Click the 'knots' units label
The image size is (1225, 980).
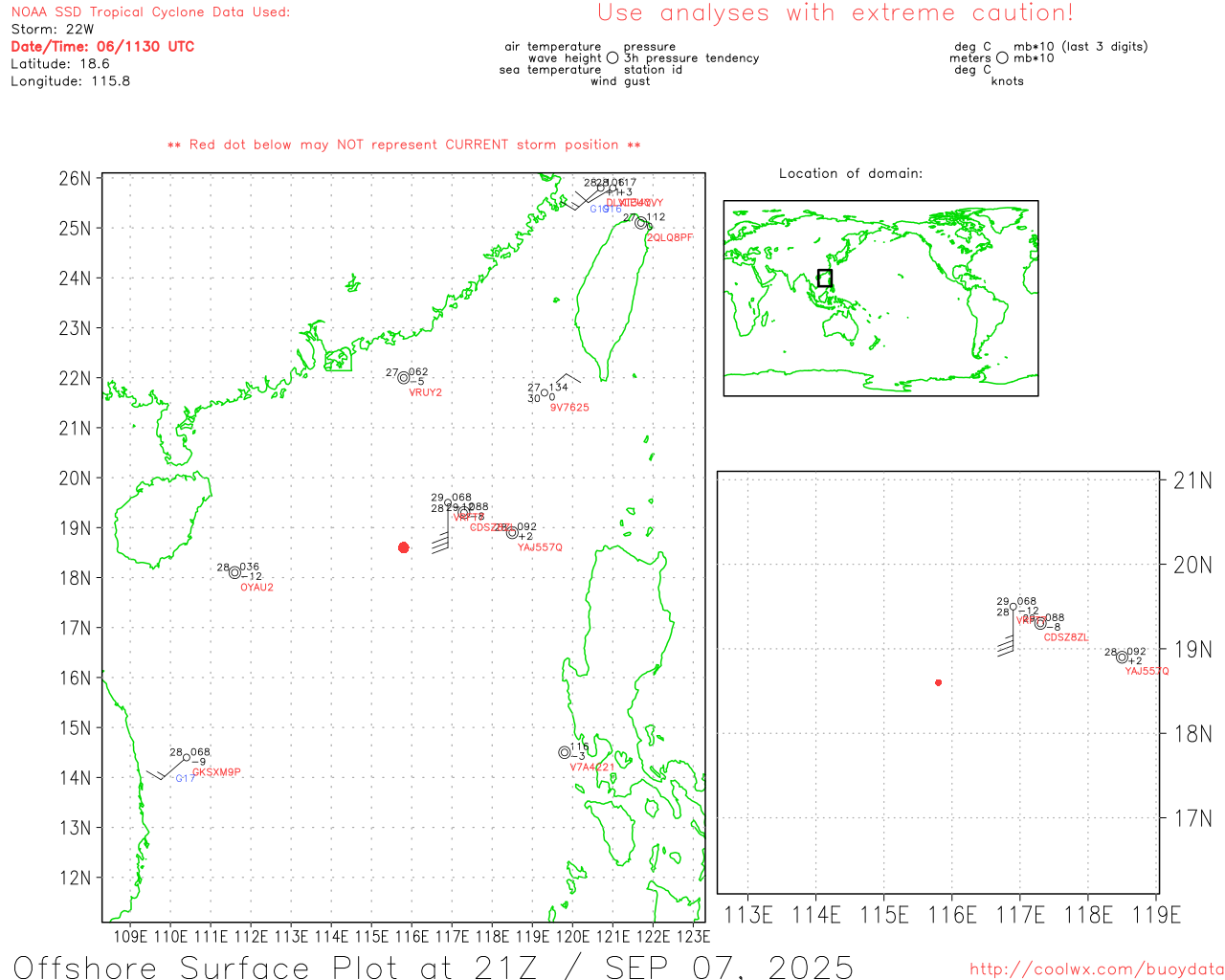(x=1007, y=81)
